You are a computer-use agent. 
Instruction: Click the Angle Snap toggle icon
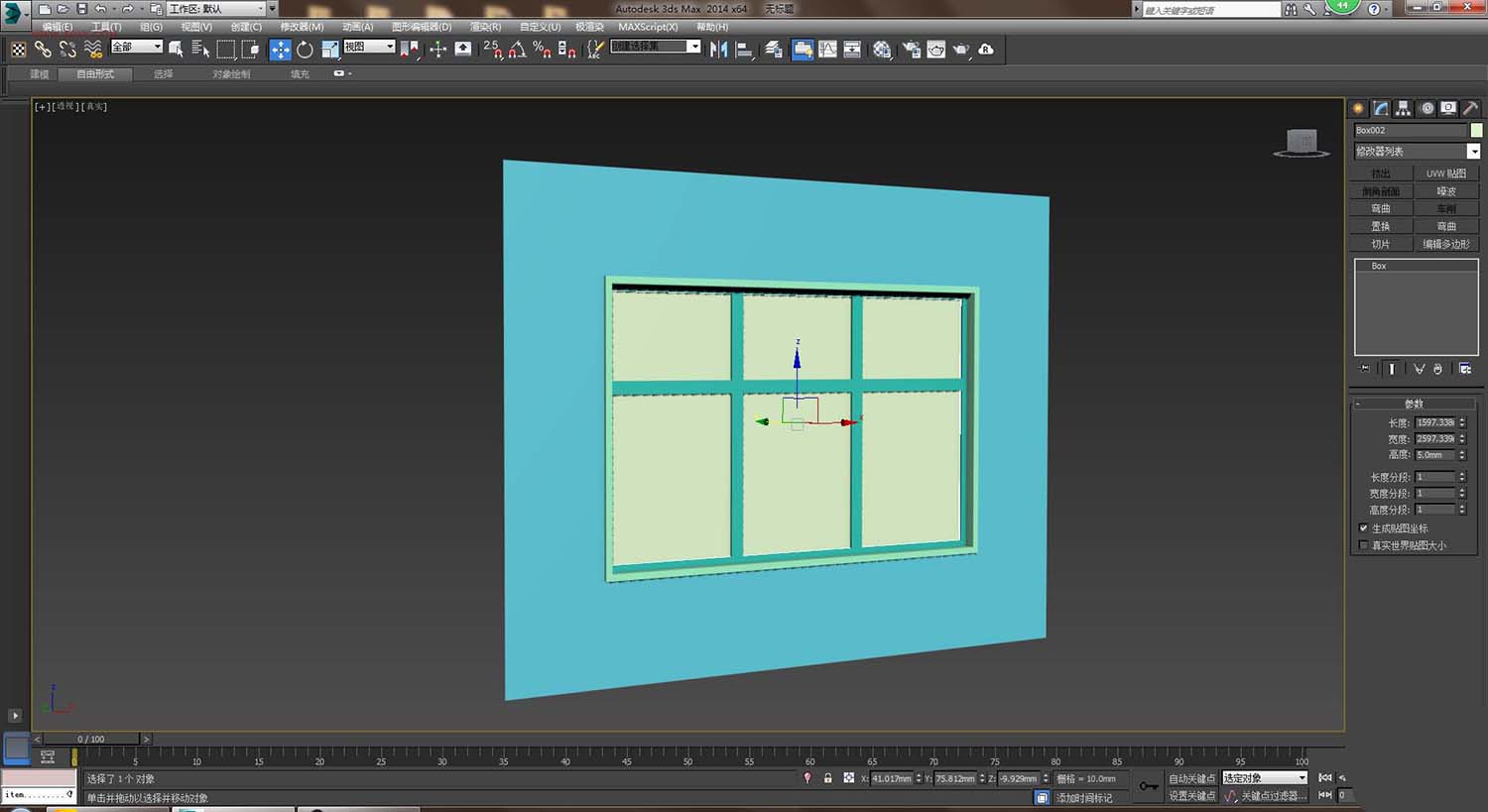(x=517, y=50)
